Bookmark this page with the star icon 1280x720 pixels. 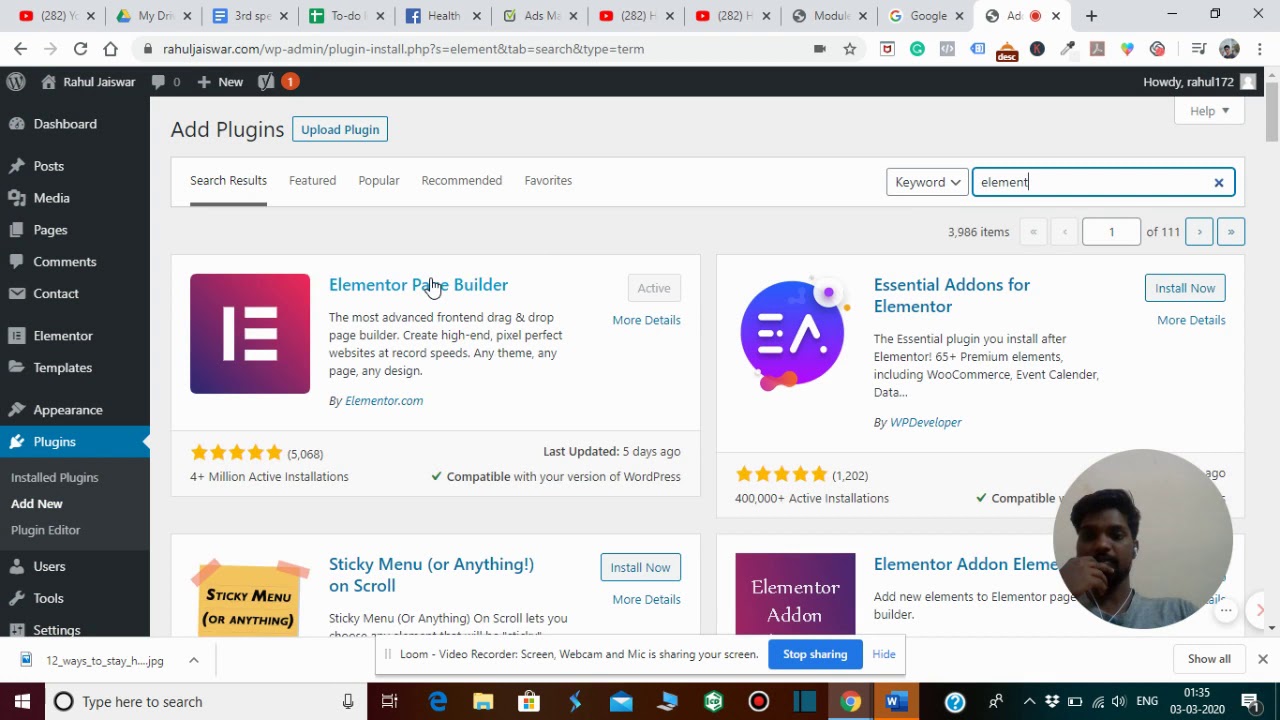point(849,49)
